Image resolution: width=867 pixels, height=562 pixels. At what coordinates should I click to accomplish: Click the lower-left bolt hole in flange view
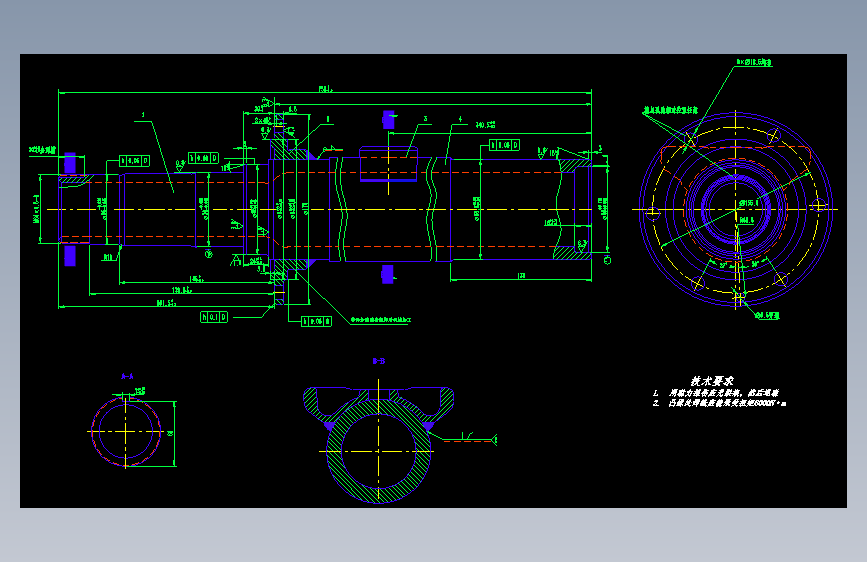pos(698,284)
